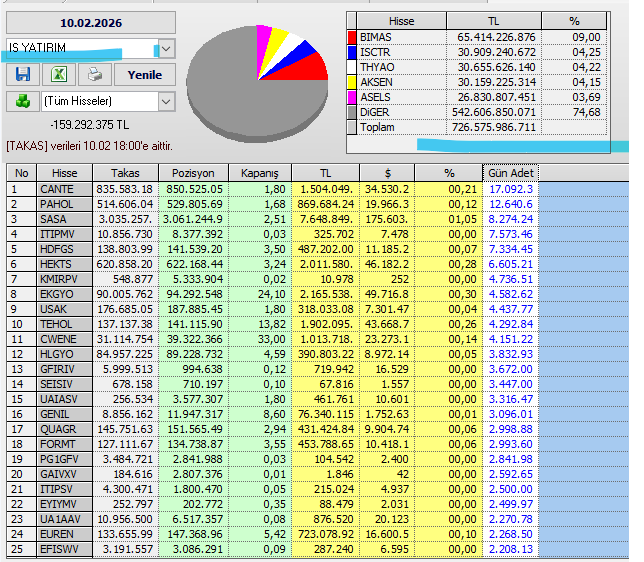
Task: Click the Gün Adet value 17.092.3
Action: tap(511, 189)
